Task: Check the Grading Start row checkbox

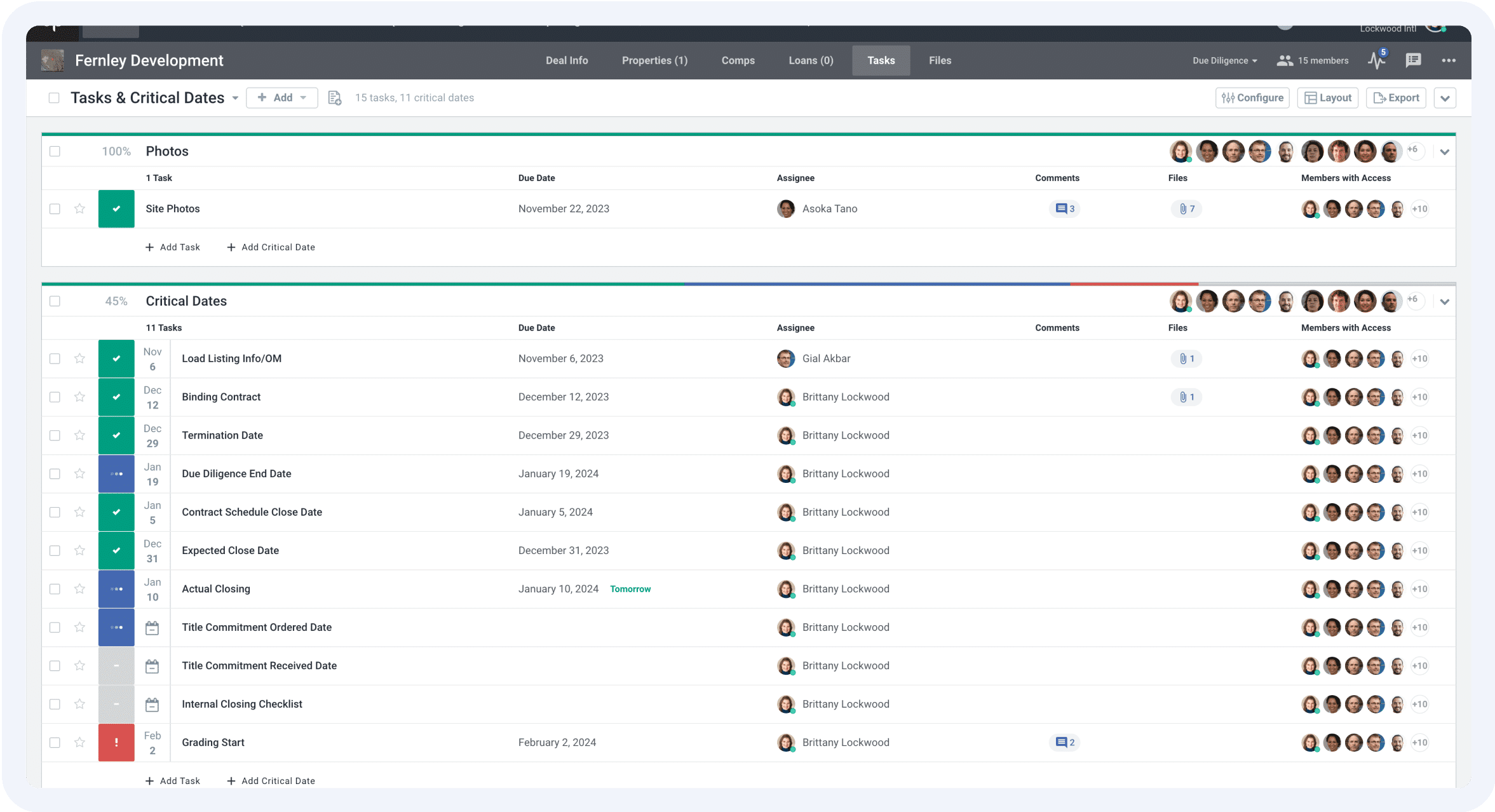Action: pos(55,742)
